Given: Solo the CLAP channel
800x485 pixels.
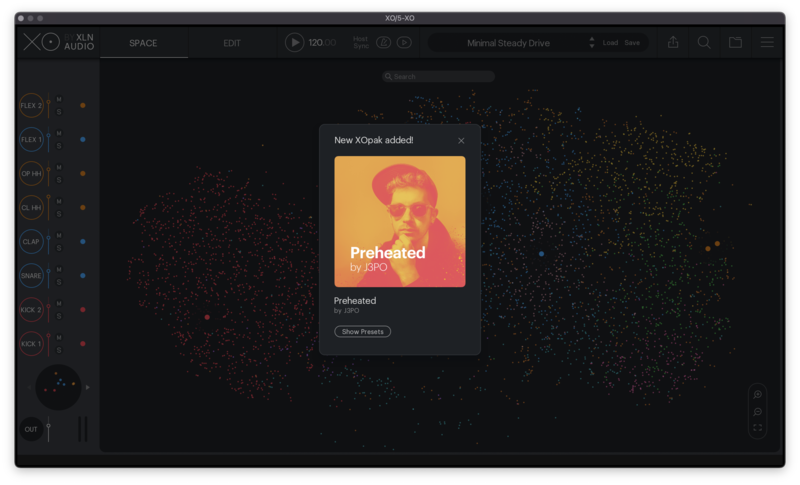Looking at the screenshot, I should tap(59, 248).
